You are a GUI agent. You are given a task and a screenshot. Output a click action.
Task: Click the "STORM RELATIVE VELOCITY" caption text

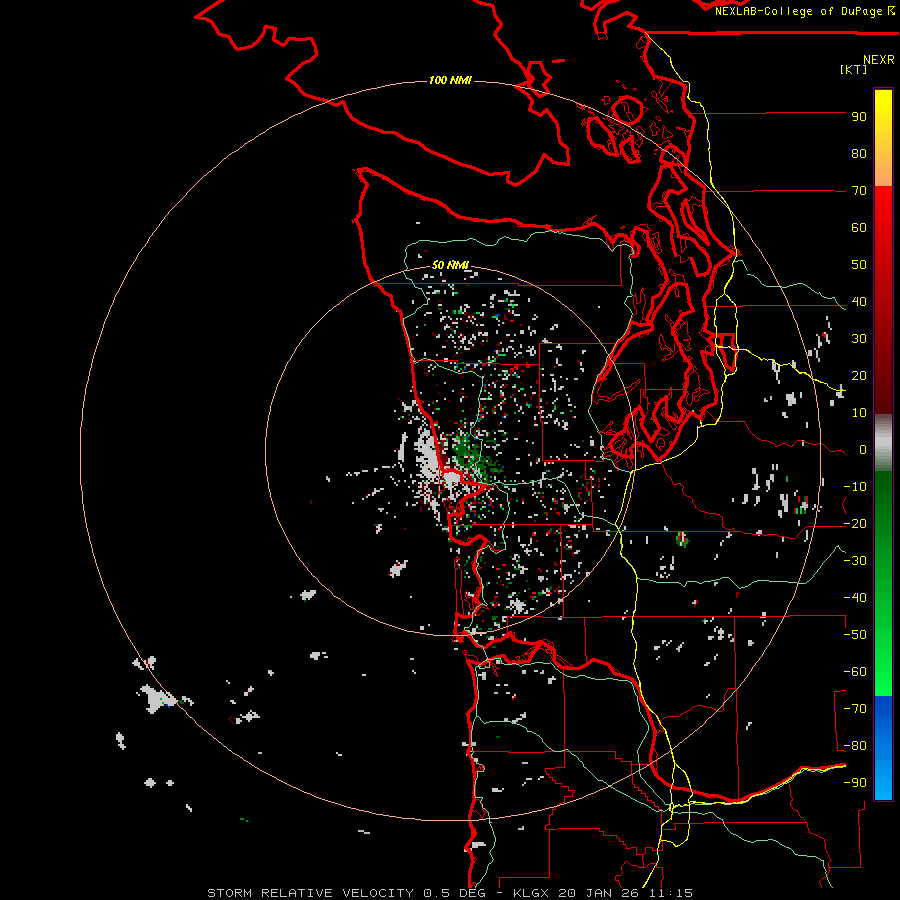pos(310,893)
